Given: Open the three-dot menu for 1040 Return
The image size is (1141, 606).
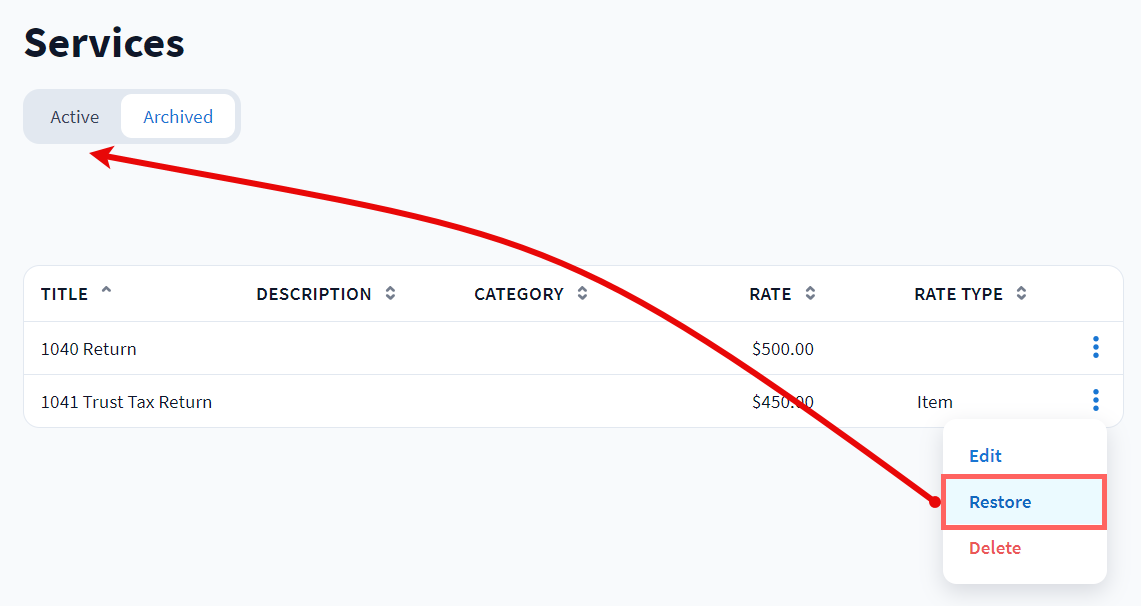Looking at the screenshot, I should tap(1096, 347).
